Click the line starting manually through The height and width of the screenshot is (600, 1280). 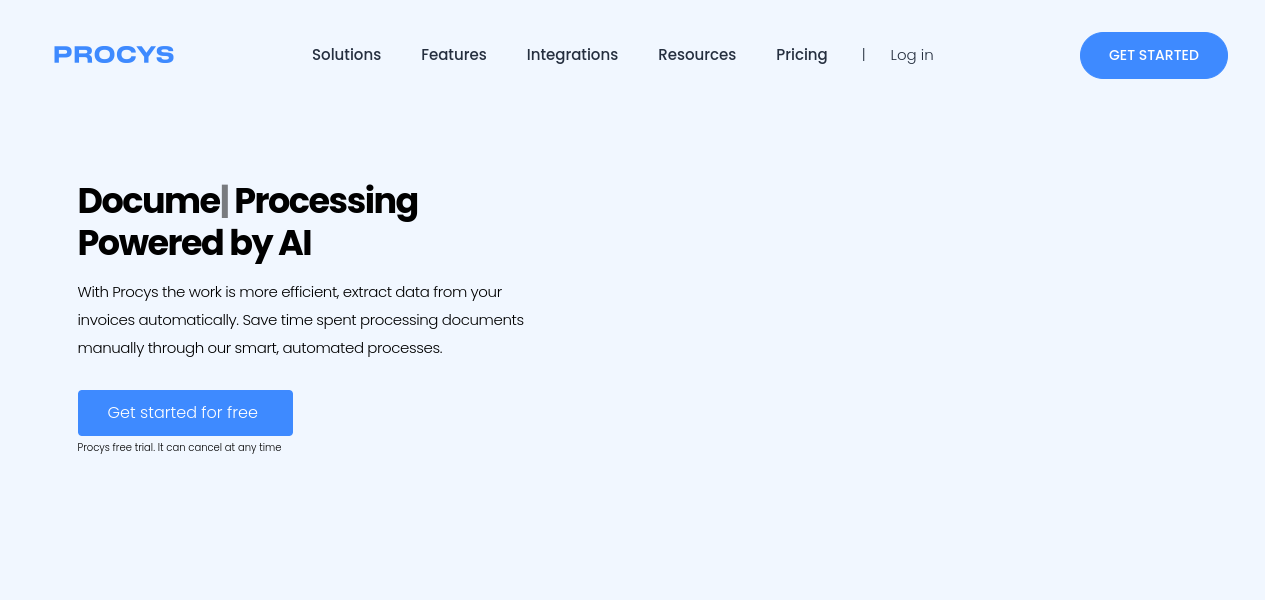click(259, 348)
